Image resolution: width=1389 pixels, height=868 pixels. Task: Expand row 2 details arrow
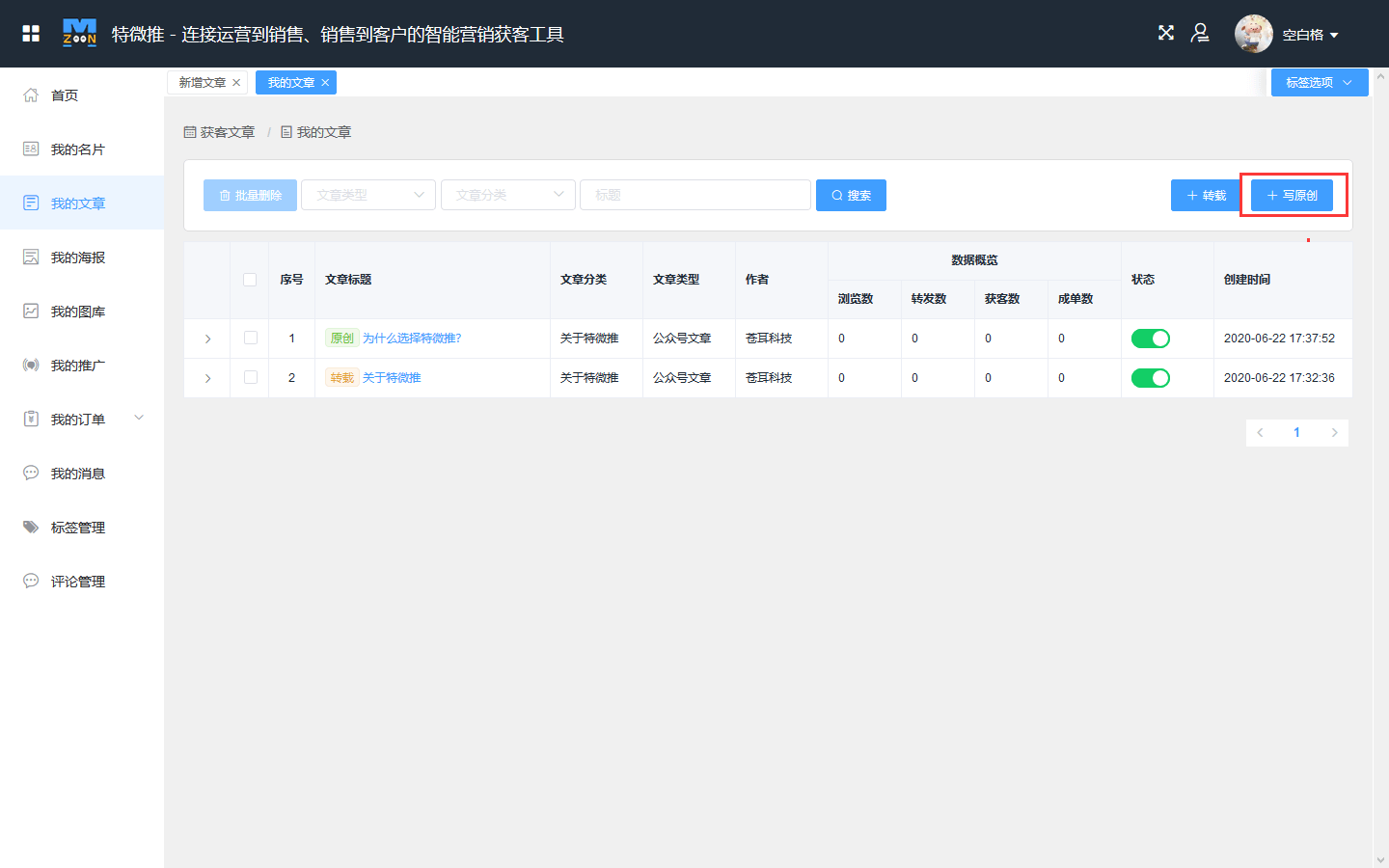[207, 378]
